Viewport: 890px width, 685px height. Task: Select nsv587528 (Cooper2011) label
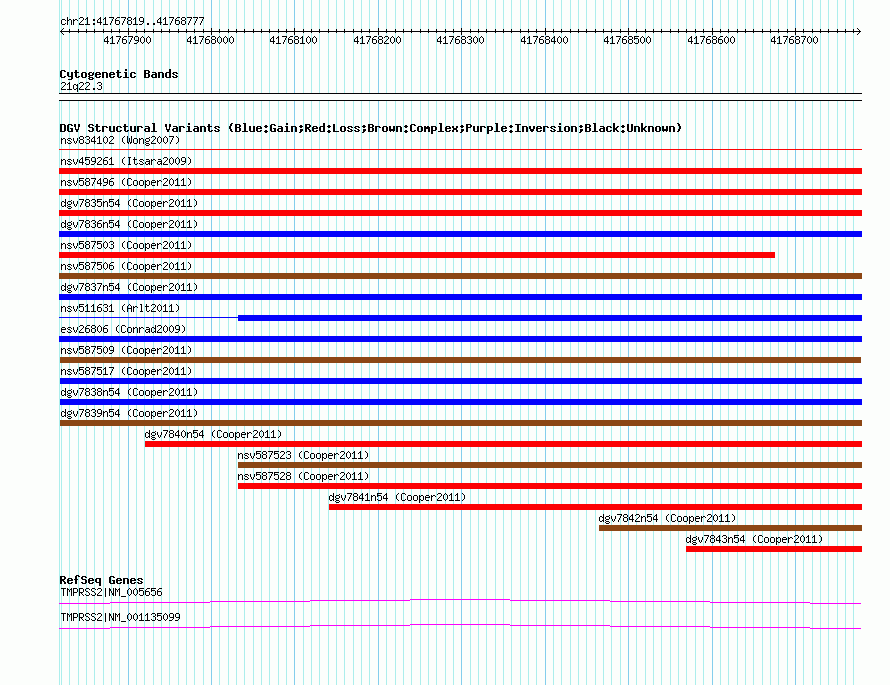[303, 476]
